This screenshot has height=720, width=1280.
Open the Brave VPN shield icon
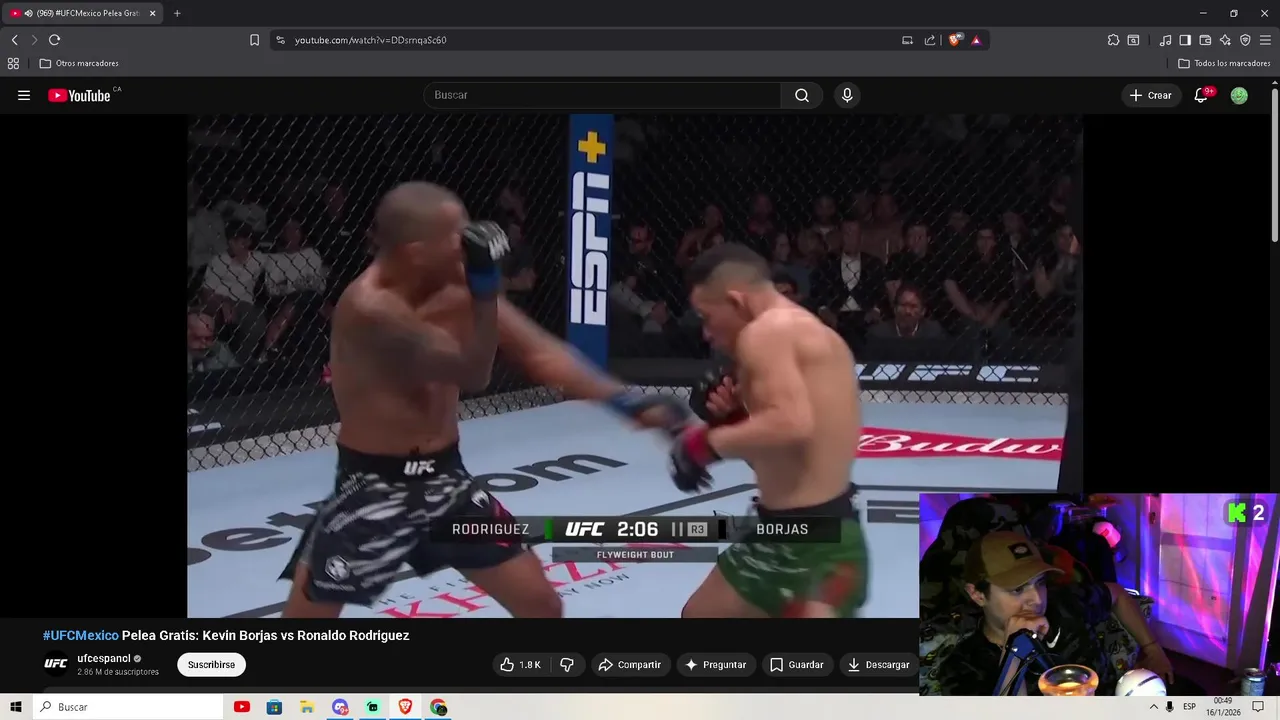(1245, 40)
